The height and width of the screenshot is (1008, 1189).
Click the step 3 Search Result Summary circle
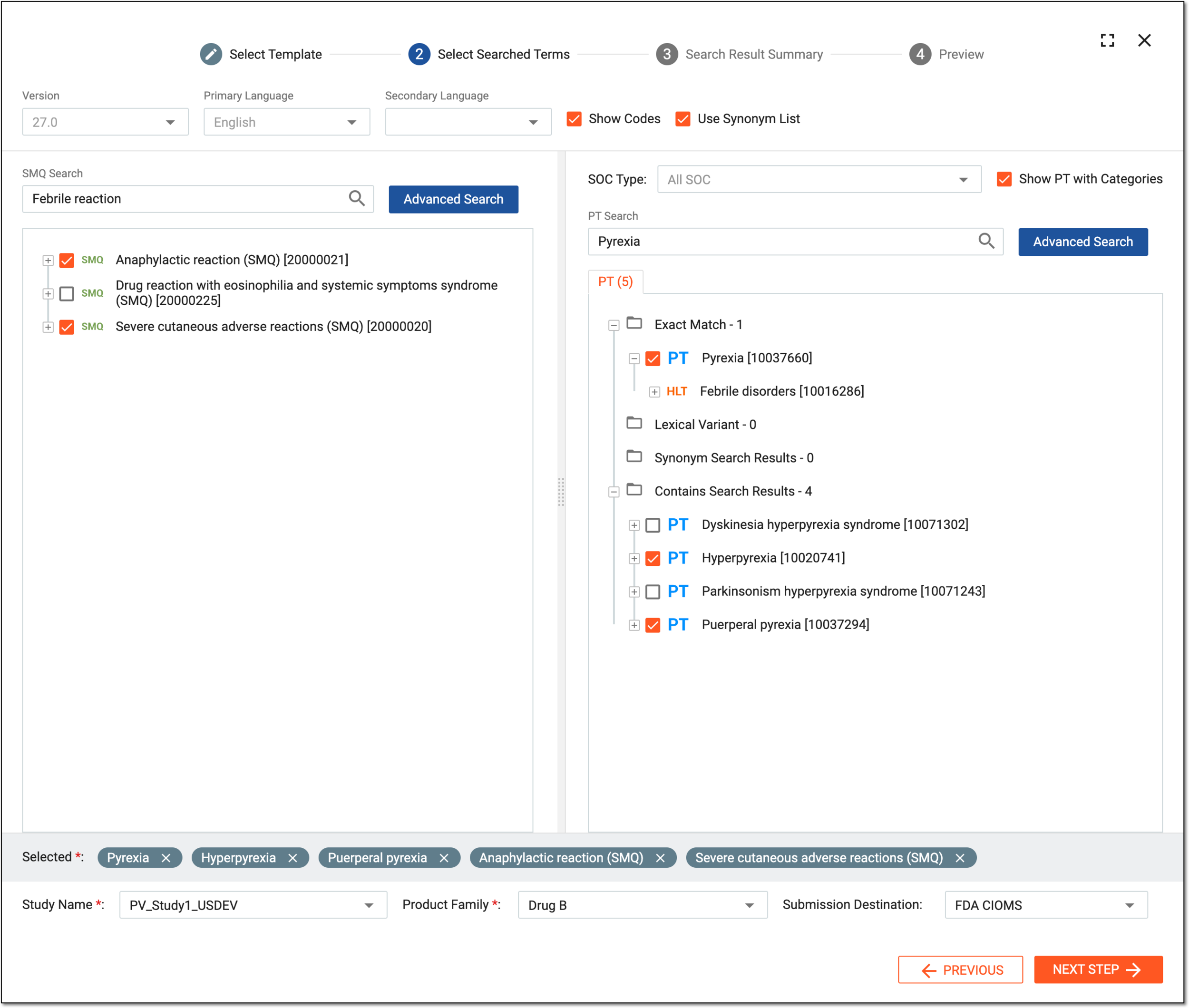(666, 54)
